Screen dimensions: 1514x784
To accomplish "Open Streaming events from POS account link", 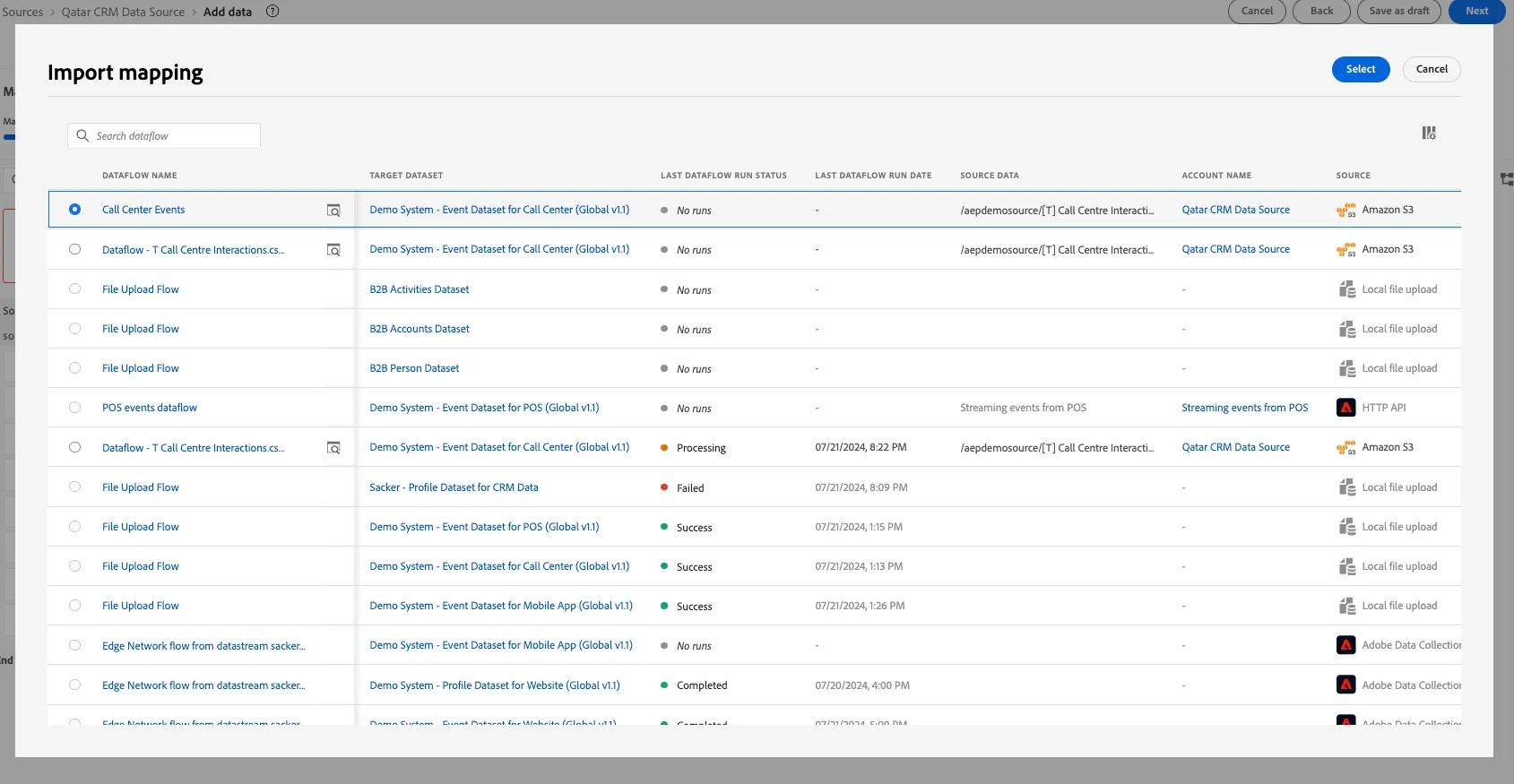I will pyautogui.click(x=1244, y=408).
